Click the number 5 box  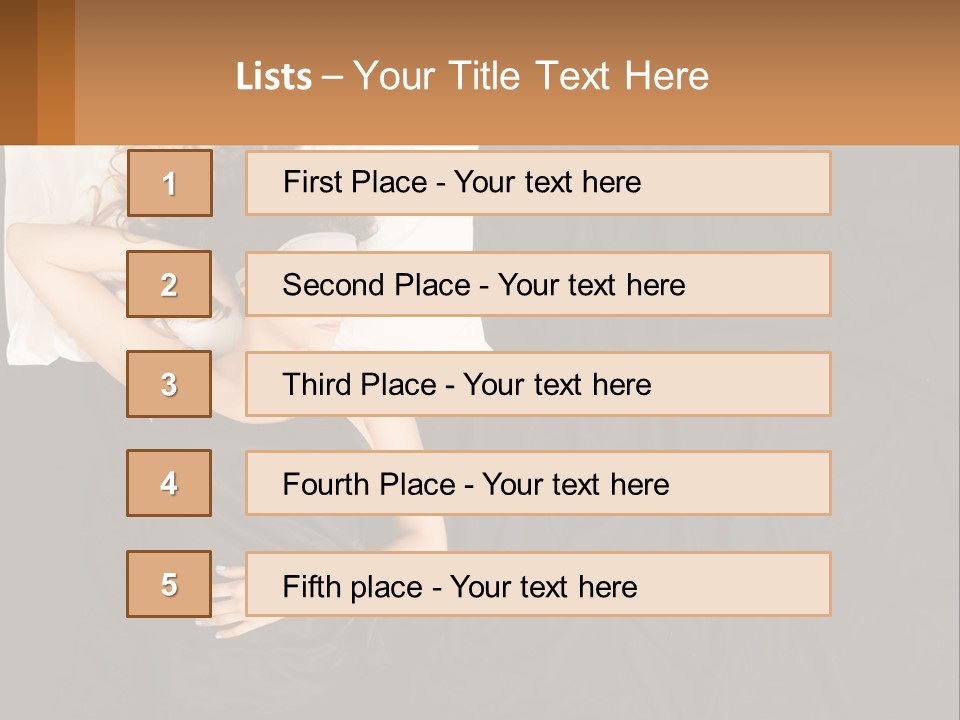tap(169, 584)
